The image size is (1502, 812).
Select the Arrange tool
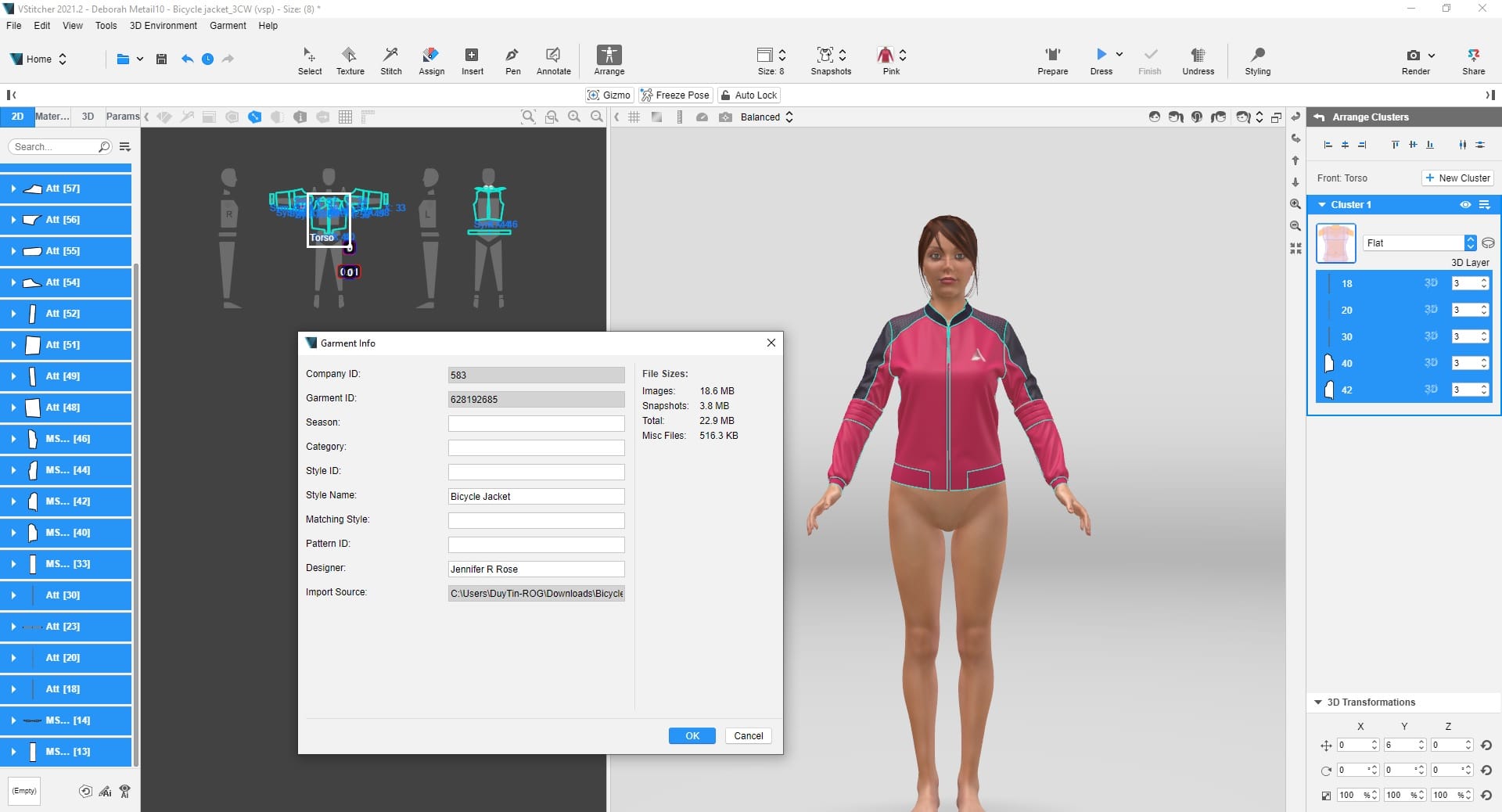tap(609, 60)
